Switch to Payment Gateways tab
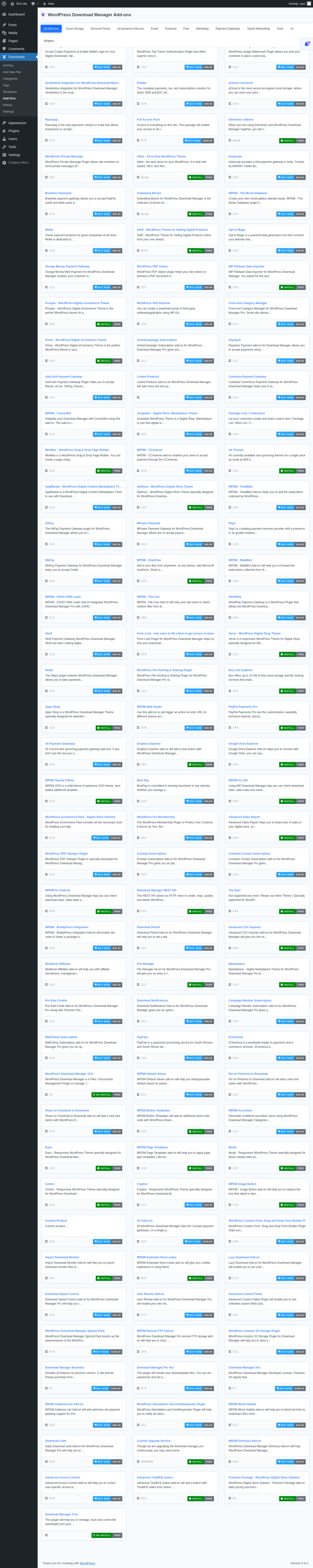The height and width of the screenshot is (1568, 313). (228, 29)
